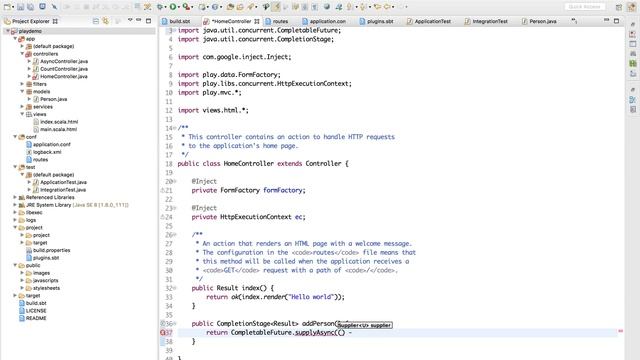The image size is (640, 360).
Task: Click the Search flashlight toolbar icon
Action: (250, 7)
